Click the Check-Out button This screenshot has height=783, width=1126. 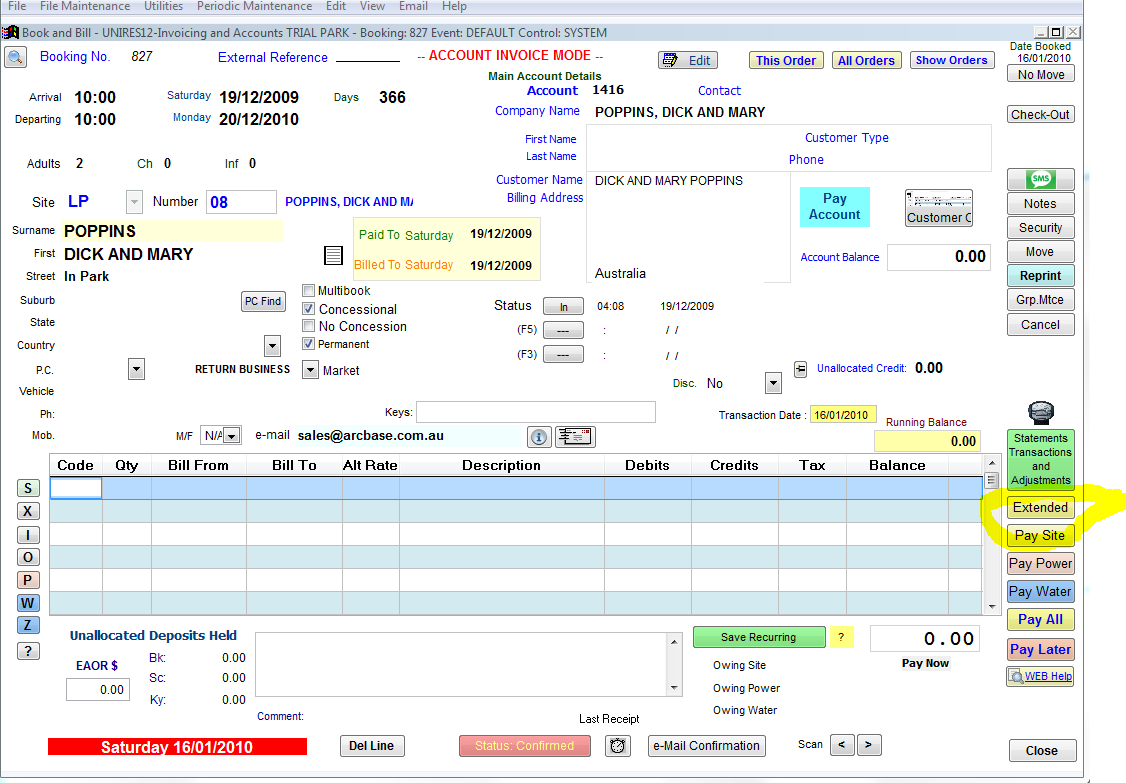tap(1041, 114)
